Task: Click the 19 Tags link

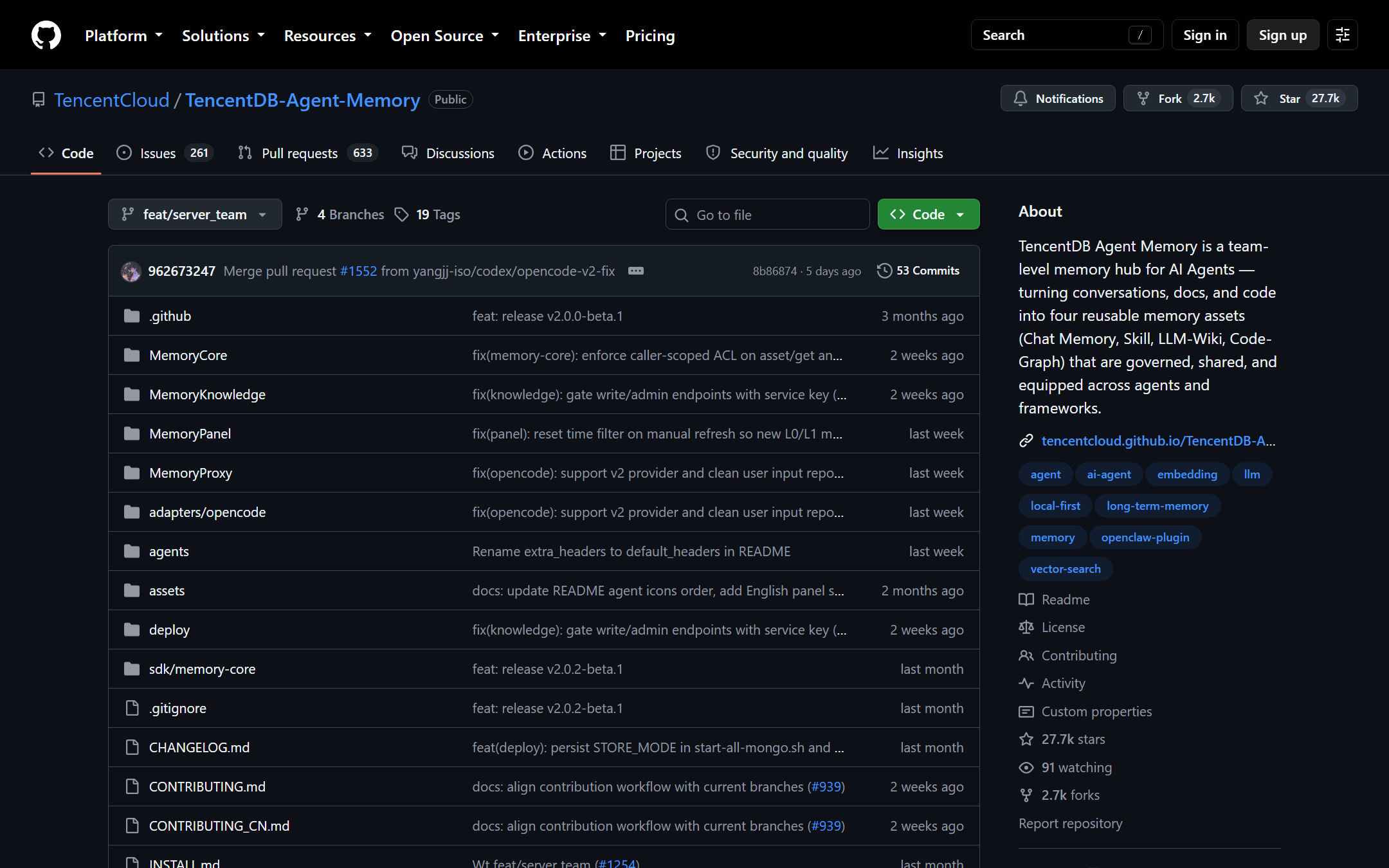Action: coord(428,214)
